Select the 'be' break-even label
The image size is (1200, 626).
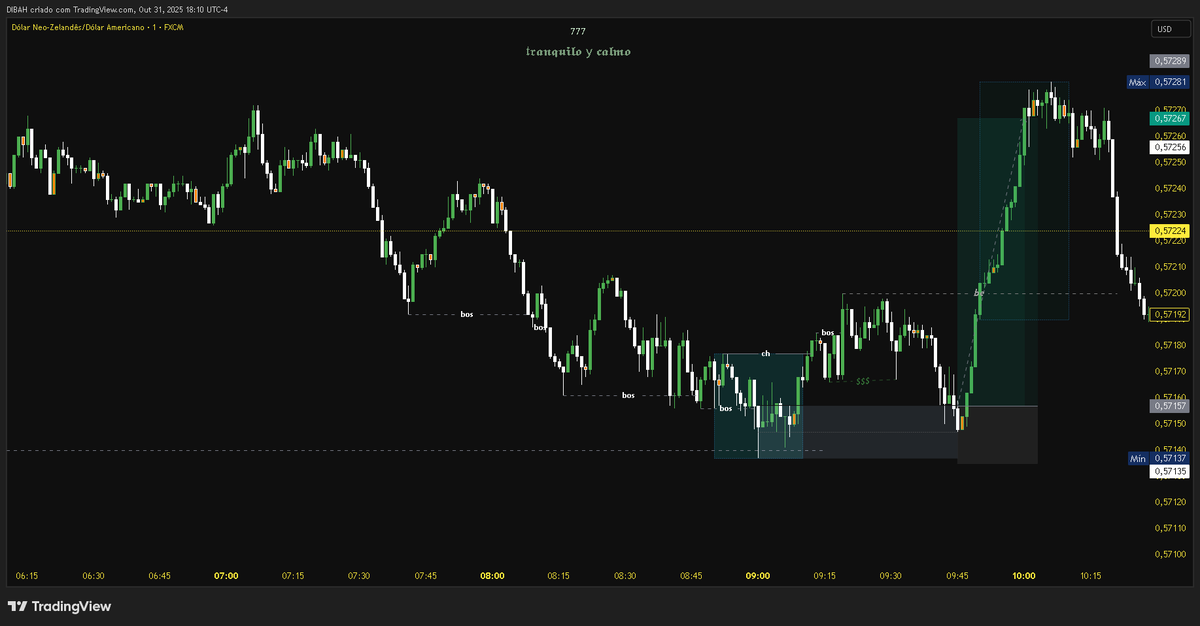click(x=979, y=293)
